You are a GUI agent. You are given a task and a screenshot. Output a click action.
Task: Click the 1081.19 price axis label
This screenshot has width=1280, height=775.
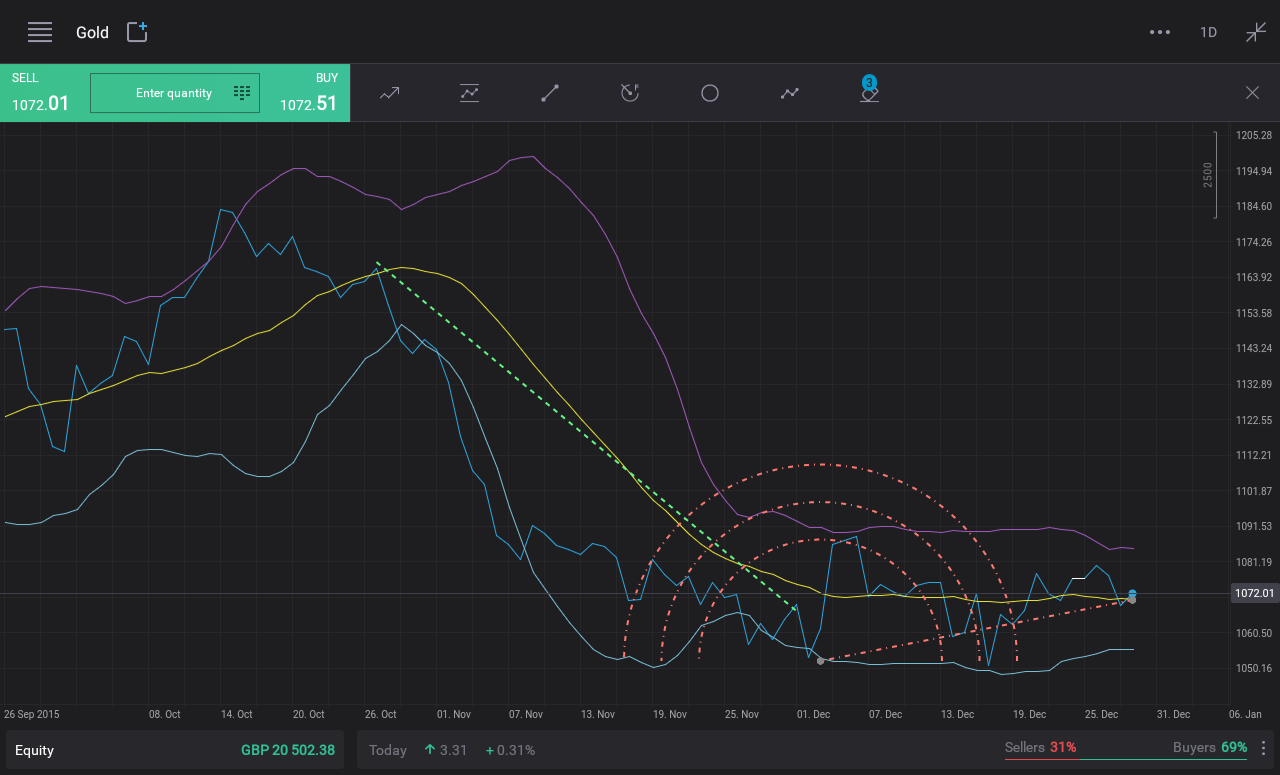click(1254, 562)
